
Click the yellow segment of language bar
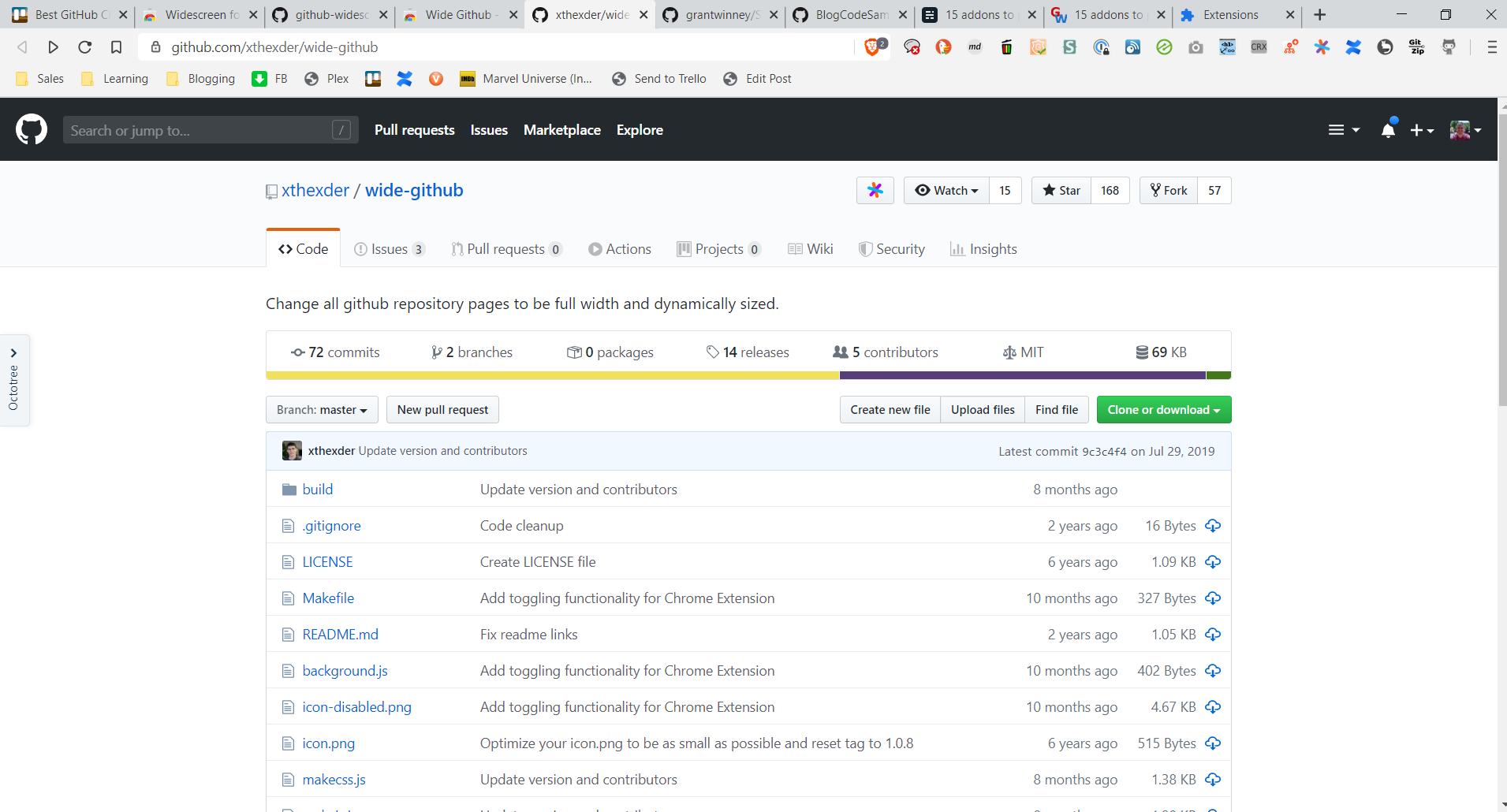pyautogui.click(x=552, y=376)
